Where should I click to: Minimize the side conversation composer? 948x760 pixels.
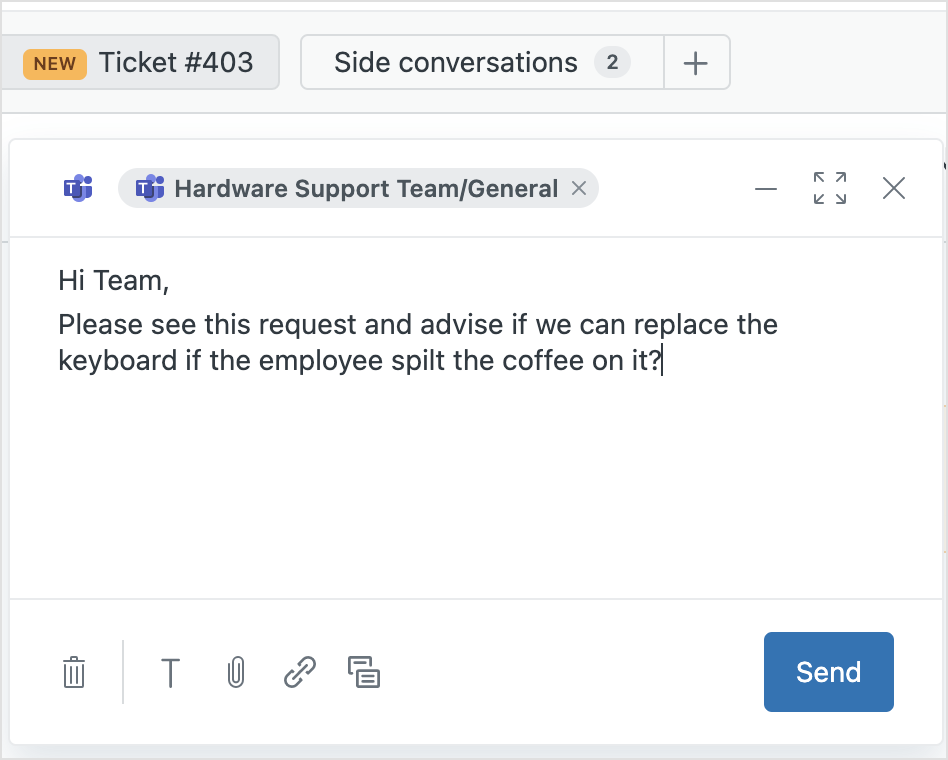click(766, 188)
